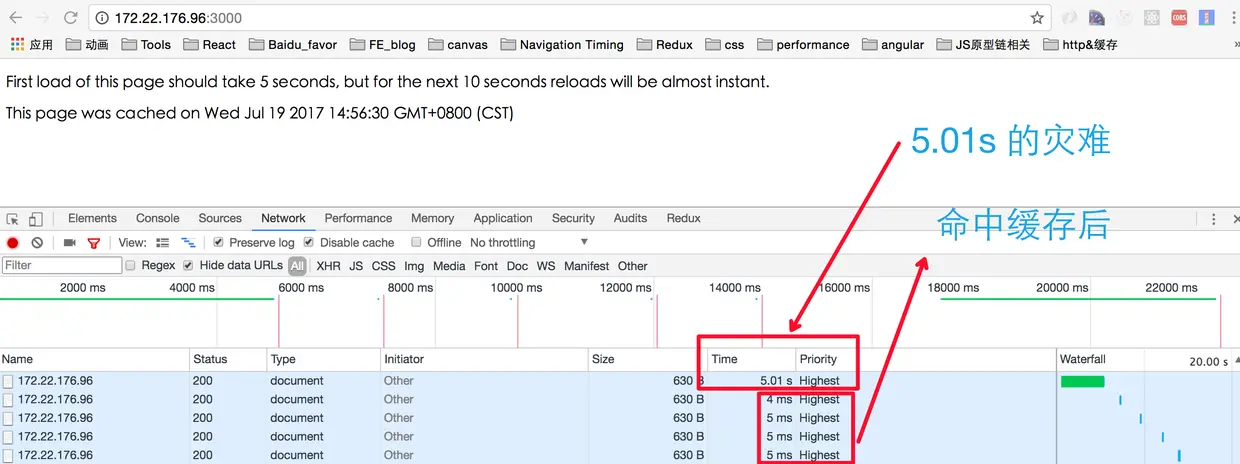Viewport: 1240px width, 464px height.
Task: Toggle the device toolbar icon
Action: pyautogui.click(x=35, y=219)
